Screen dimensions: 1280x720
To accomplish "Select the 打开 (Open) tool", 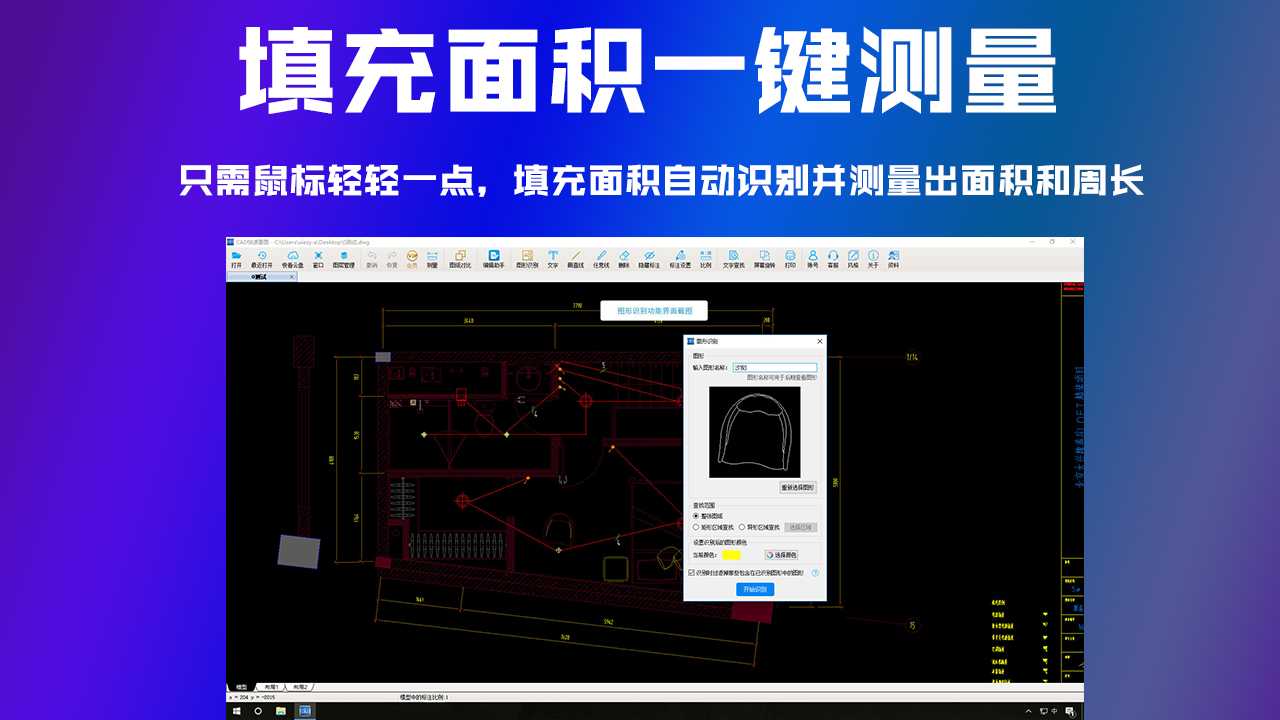I will coord(236,260).
